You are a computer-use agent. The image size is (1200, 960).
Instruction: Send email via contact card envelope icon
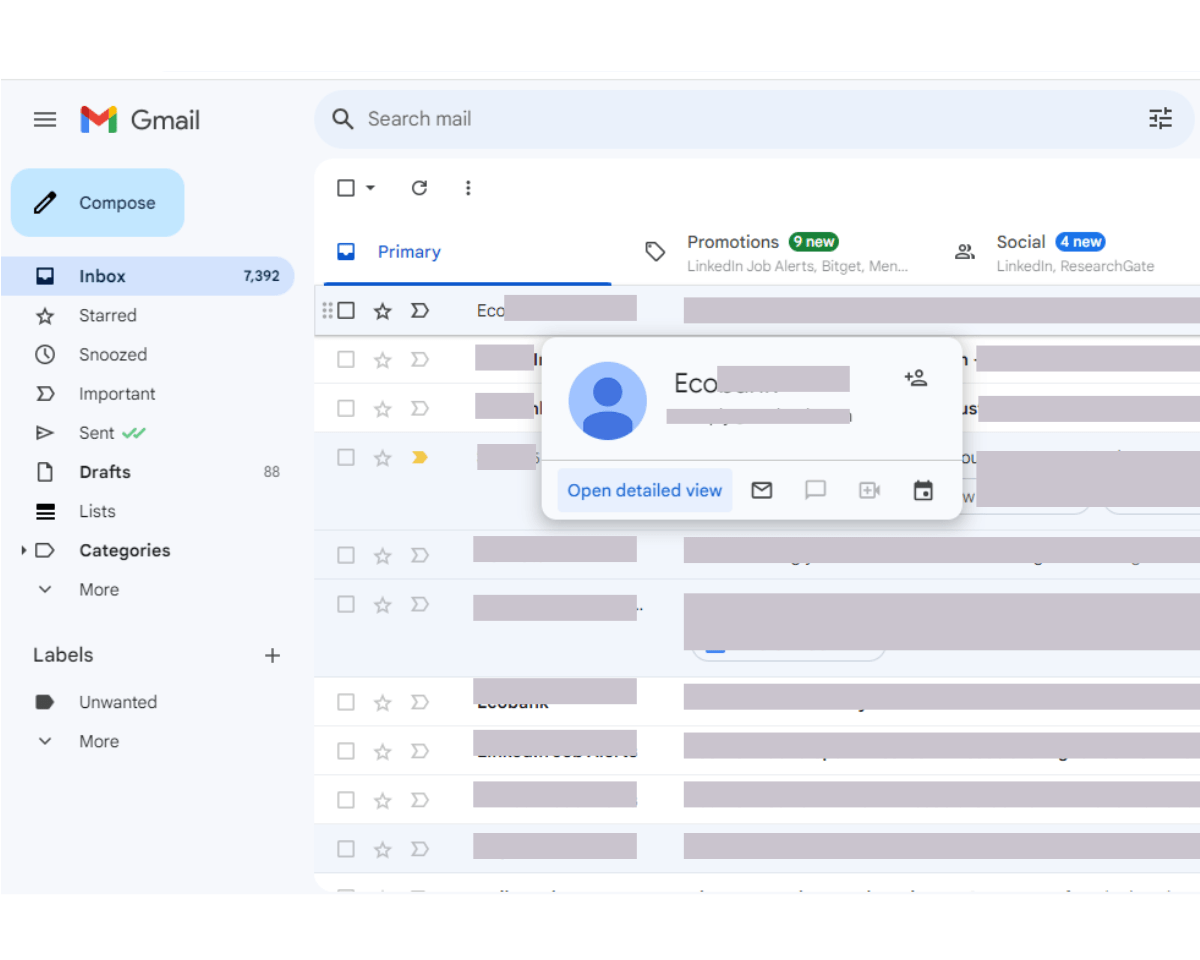click(x=762, y=490)
